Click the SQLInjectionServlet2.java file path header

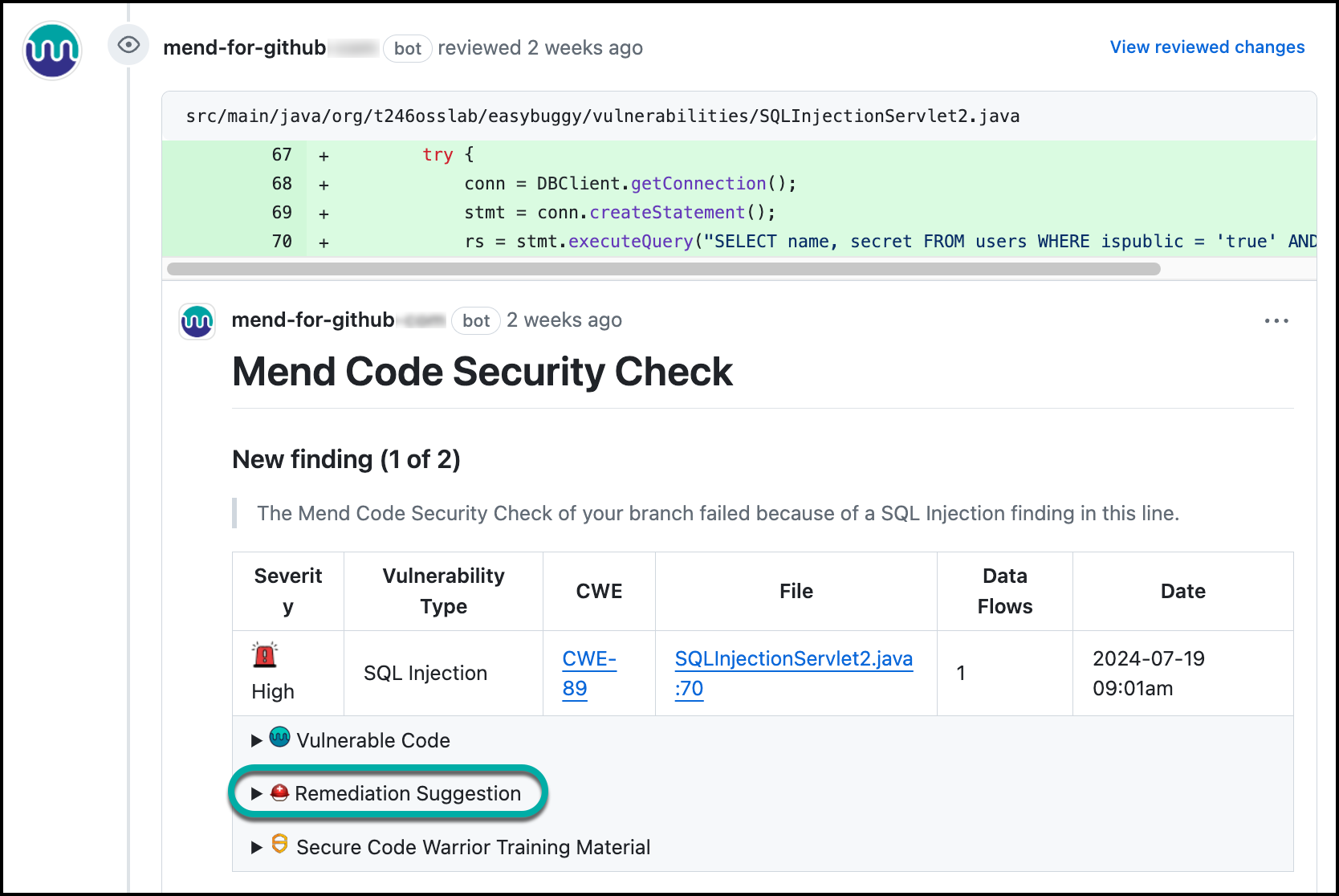click(x=602, y=116)
